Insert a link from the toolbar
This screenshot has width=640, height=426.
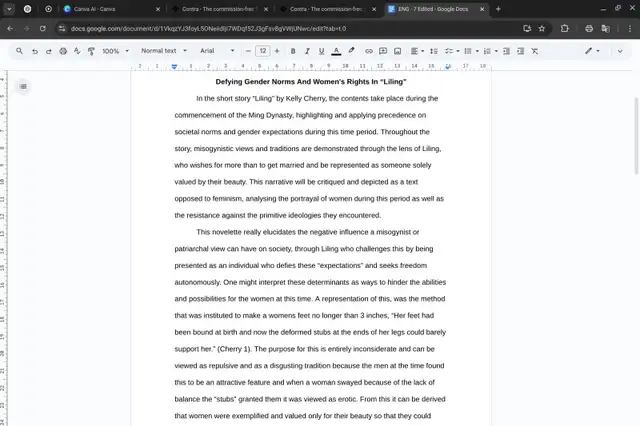tap(369, 51)
